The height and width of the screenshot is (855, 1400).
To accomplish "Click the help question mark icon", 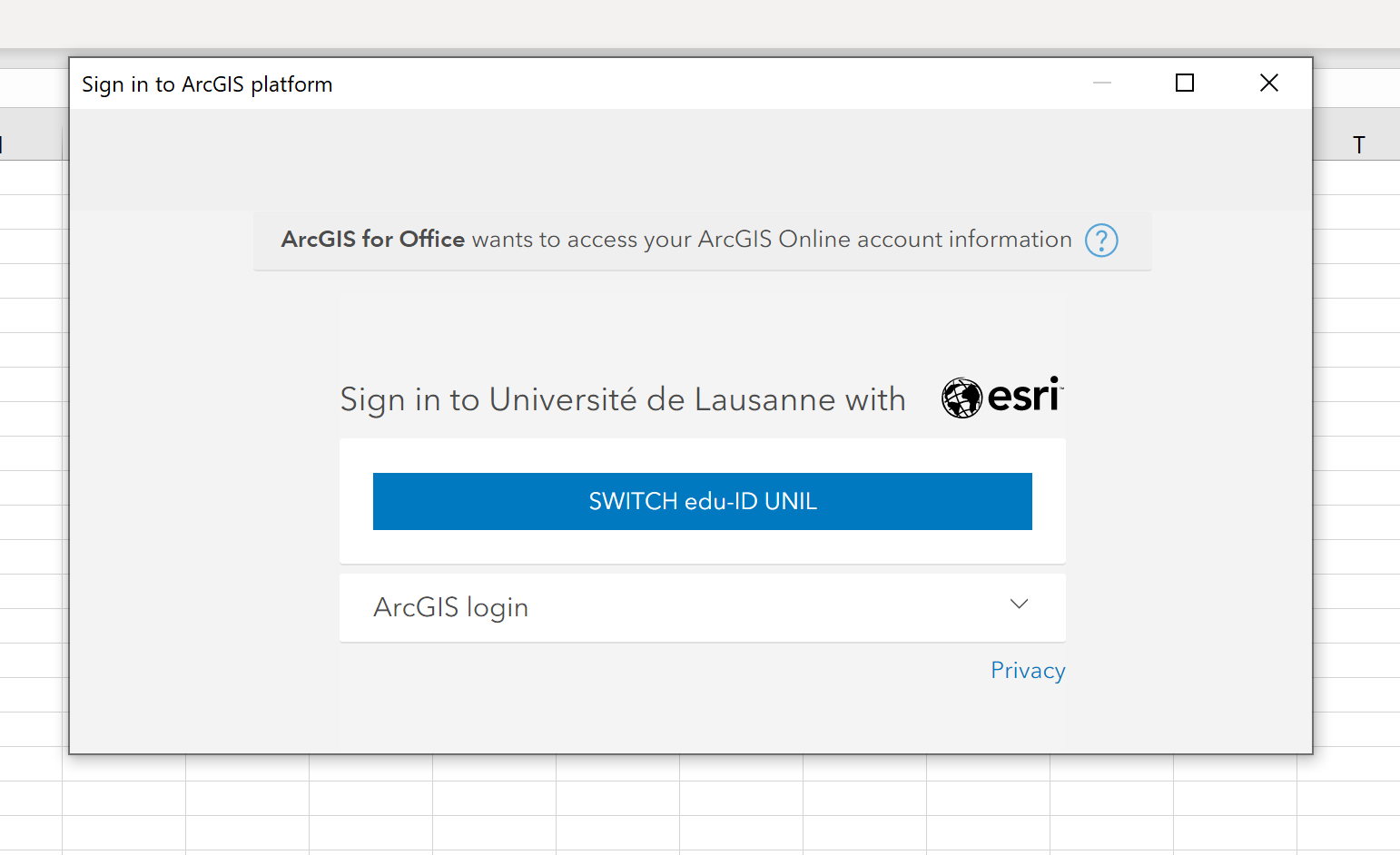I will (x=1101, y=241).
